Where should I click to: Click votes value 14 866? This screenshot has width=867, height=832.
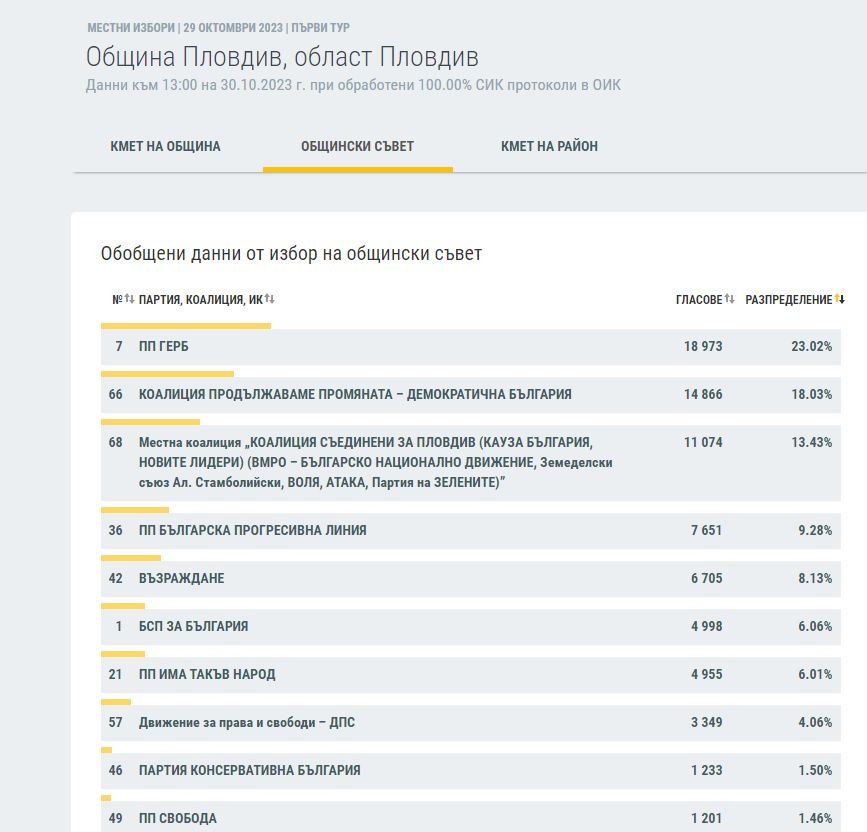tap(703, 395)
